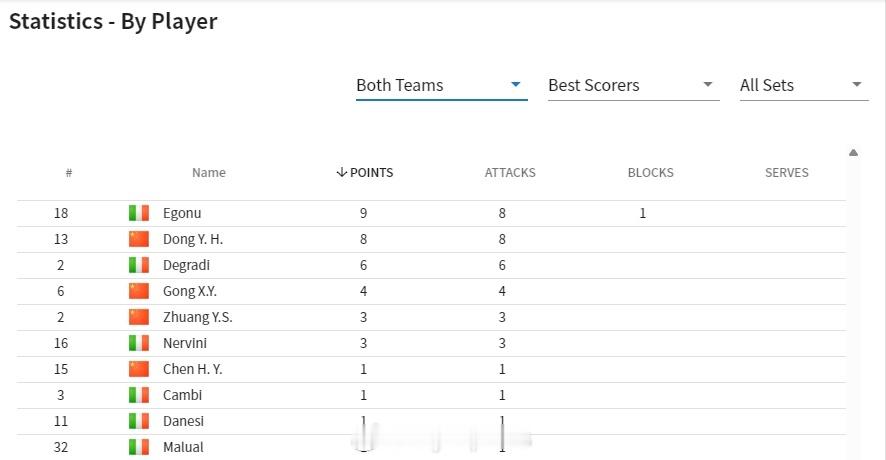Click the Italy flag beside Malual
The width and height of the screenshot is (886, 460).
139,447
